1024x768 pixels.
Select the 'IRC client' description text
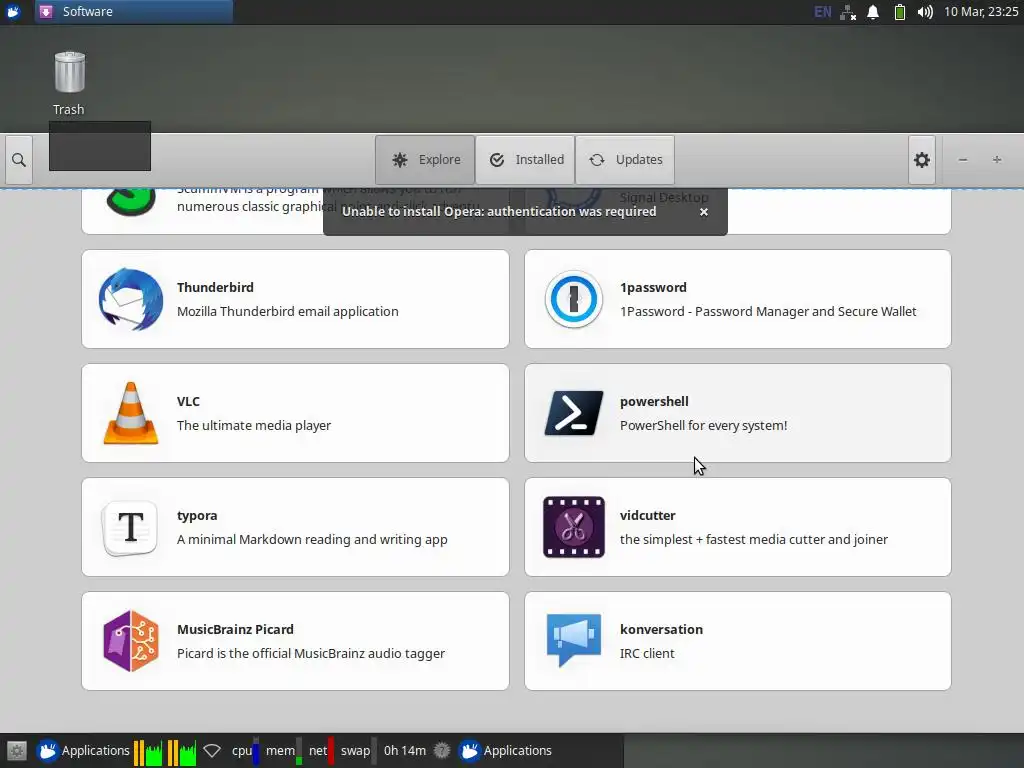pos(647,653)
